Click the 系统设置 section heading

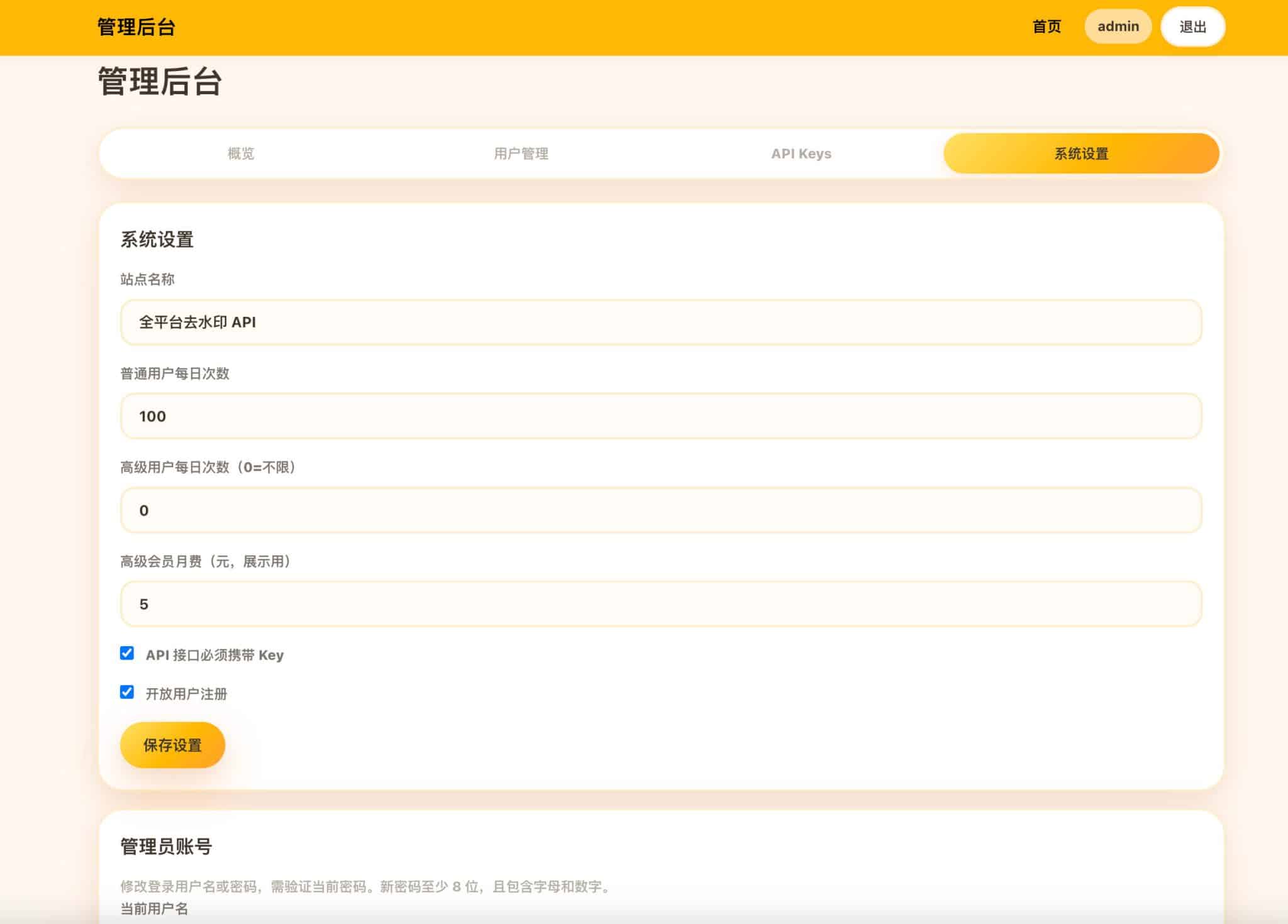coord(157,239)
